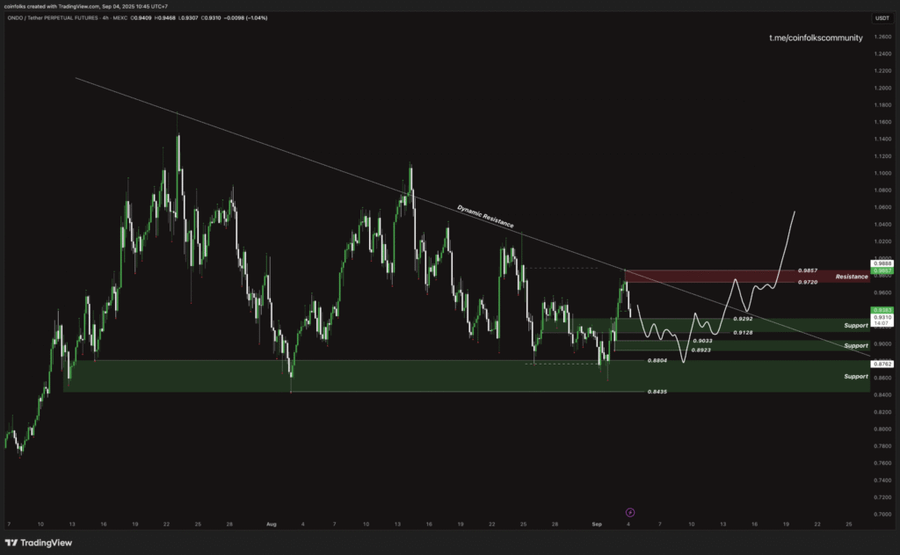The image size is (900, 555).
Task: Click the O0.9409 open value
Action: coord(141,18)
